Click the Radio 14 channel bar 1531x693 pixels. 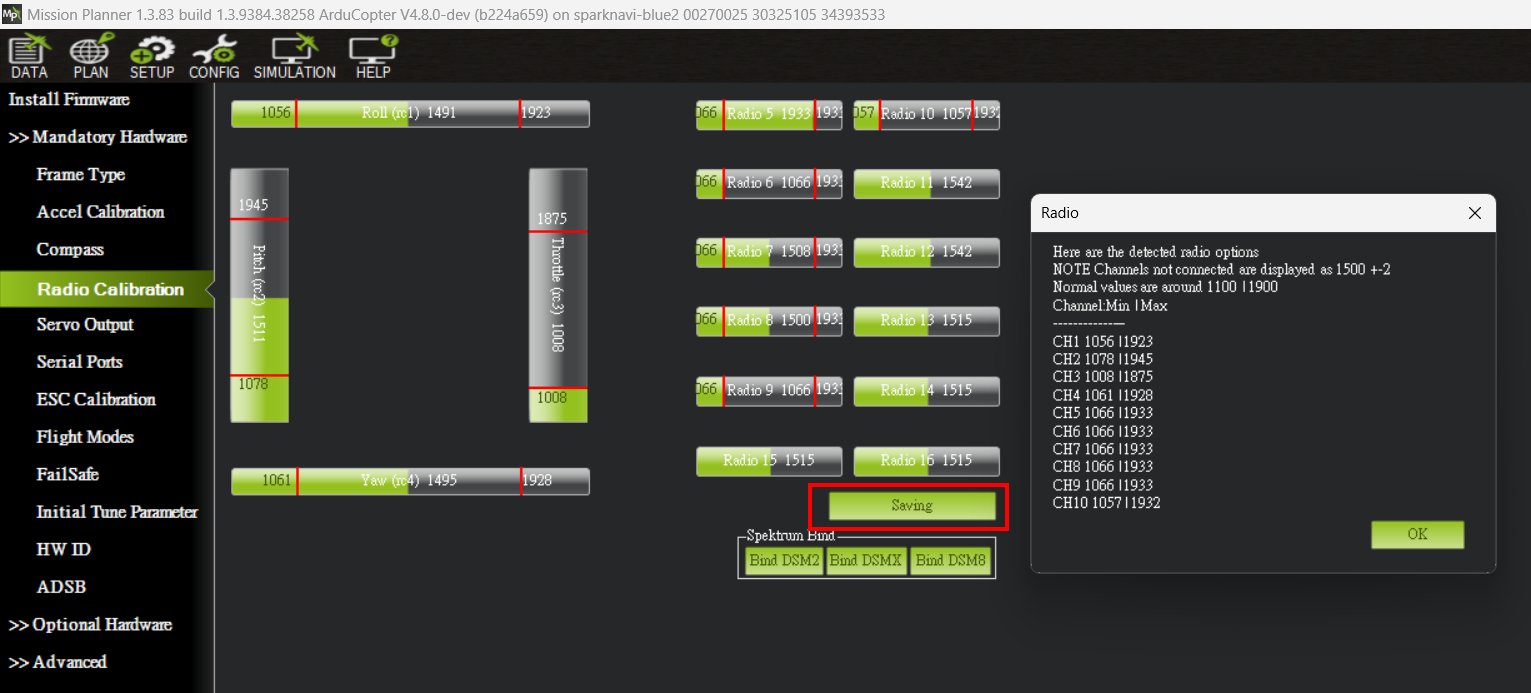tap(927, 391)
